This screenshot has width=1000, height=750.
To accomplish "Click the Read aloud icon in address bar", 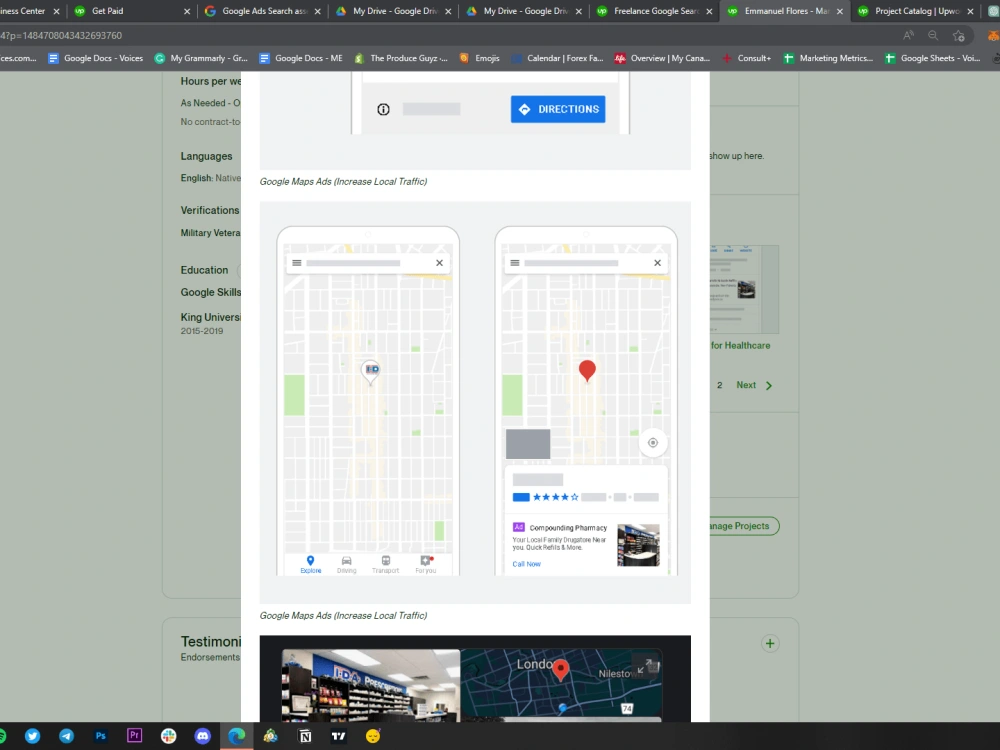I will 908,36.
